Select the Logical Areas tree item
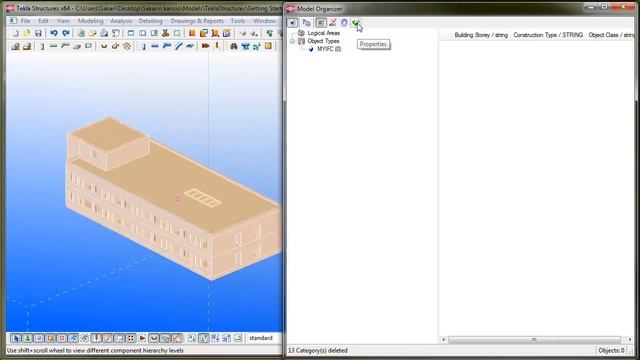 [324, 33]
